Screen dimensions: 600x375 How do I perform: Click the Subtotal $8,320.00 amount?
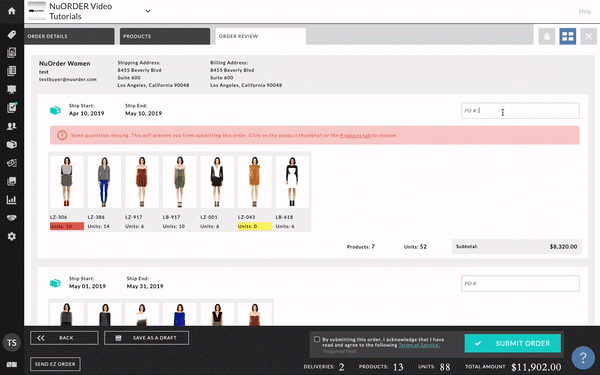pyautogui.click(x=563, y=247)
